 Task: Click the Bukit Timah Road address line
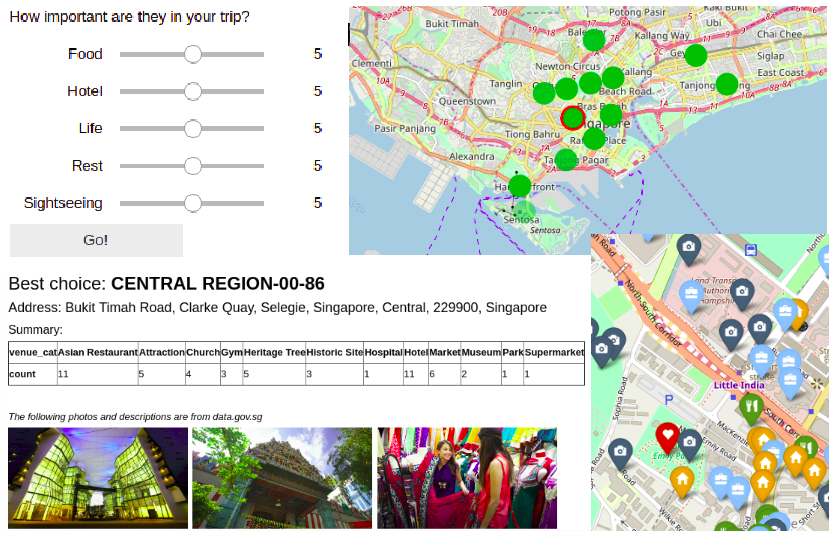point(277,308)
